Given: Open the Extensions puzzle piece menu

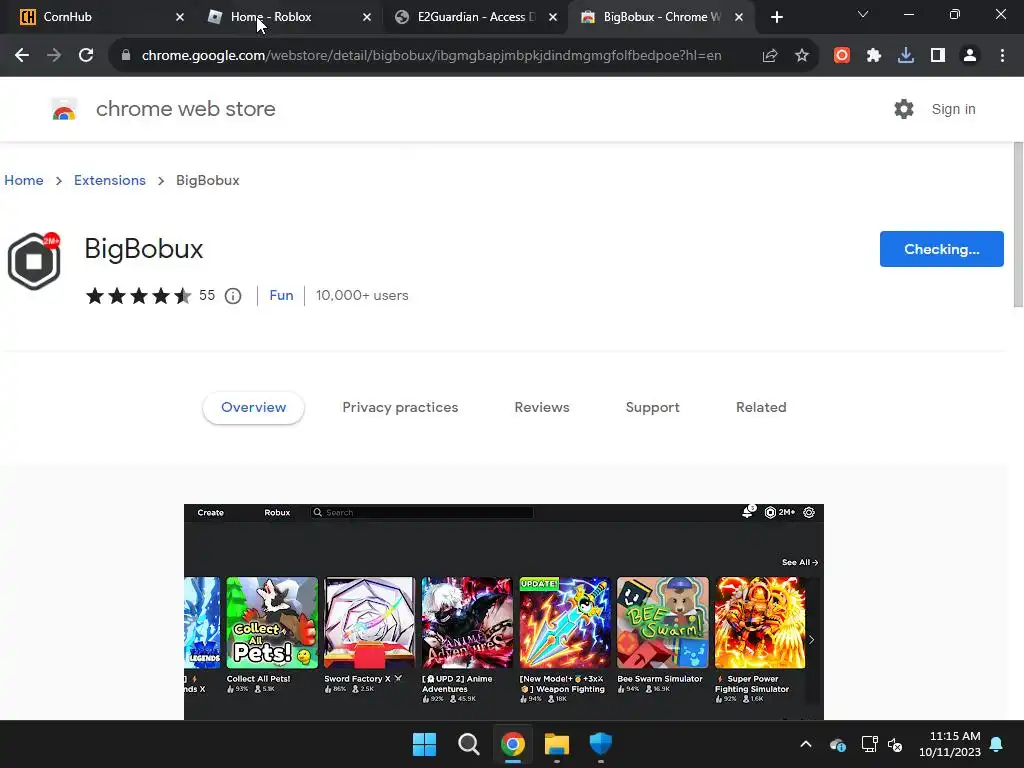Looking at the screenshot, I should pos(874,56).
